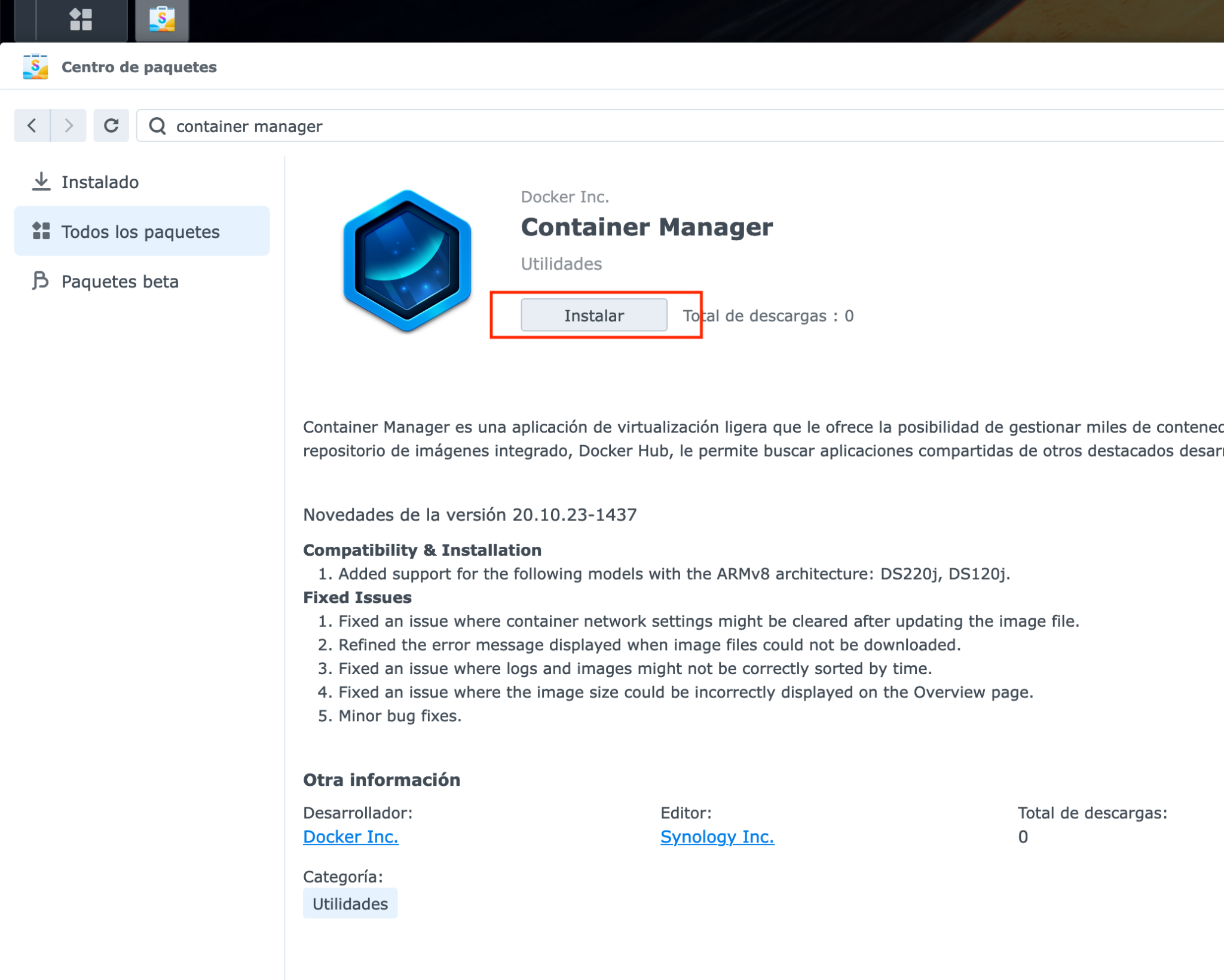This screenshot has width=1224, height=980.
Task: Click the Container Manager title
Action: pos(647,227)
